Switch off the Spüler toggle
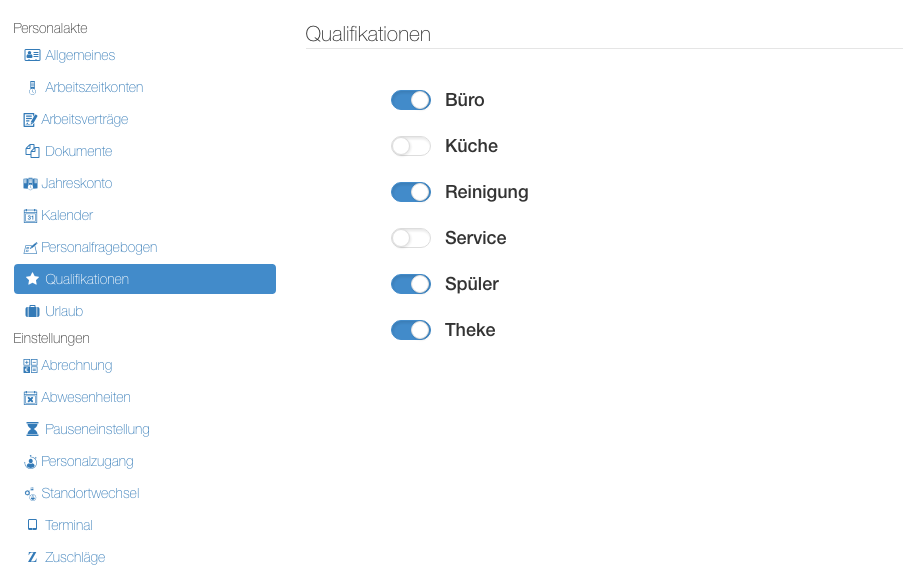Image resolution: width=903 pixels, height=568 pixels. tap(411, 284)
